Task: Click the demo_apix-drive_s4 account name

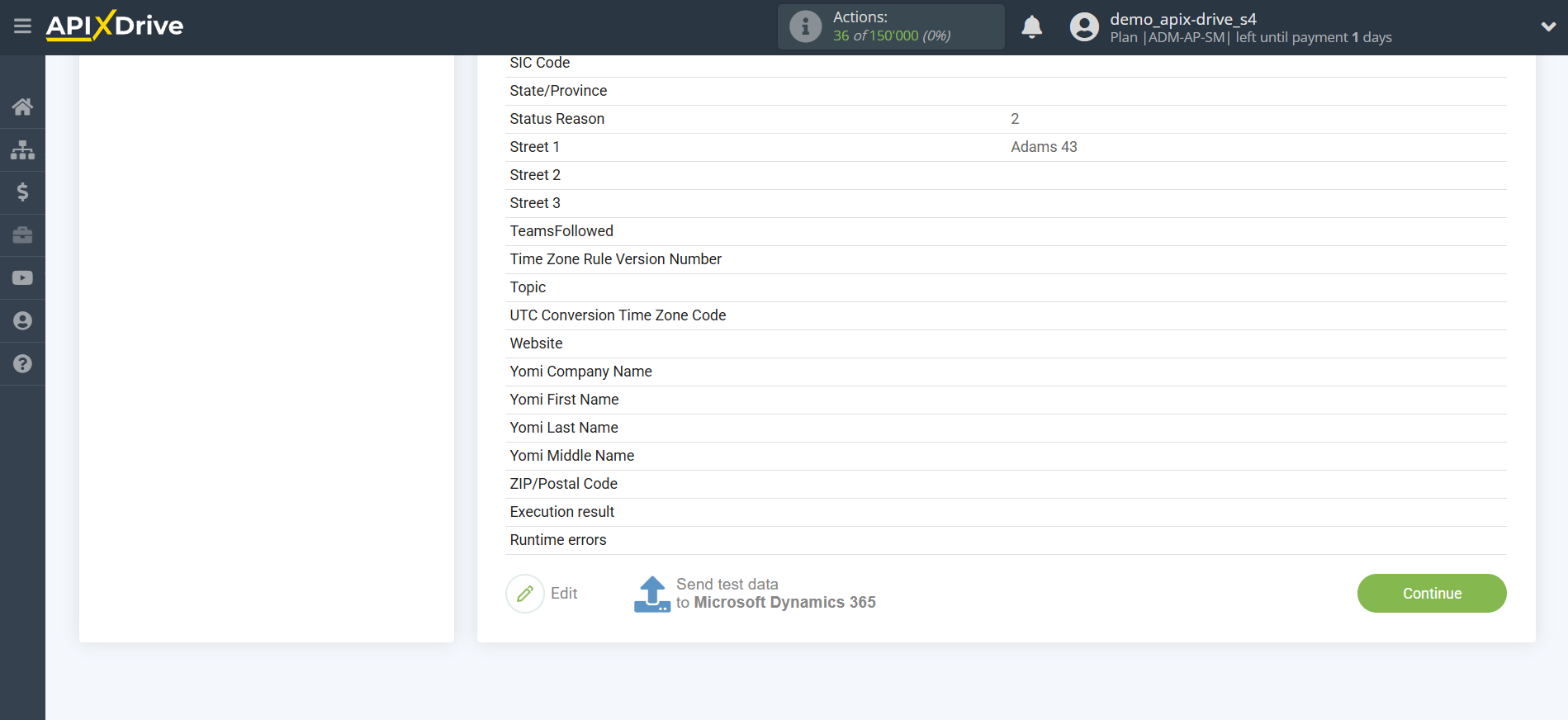Action: tap(1182, 19)
